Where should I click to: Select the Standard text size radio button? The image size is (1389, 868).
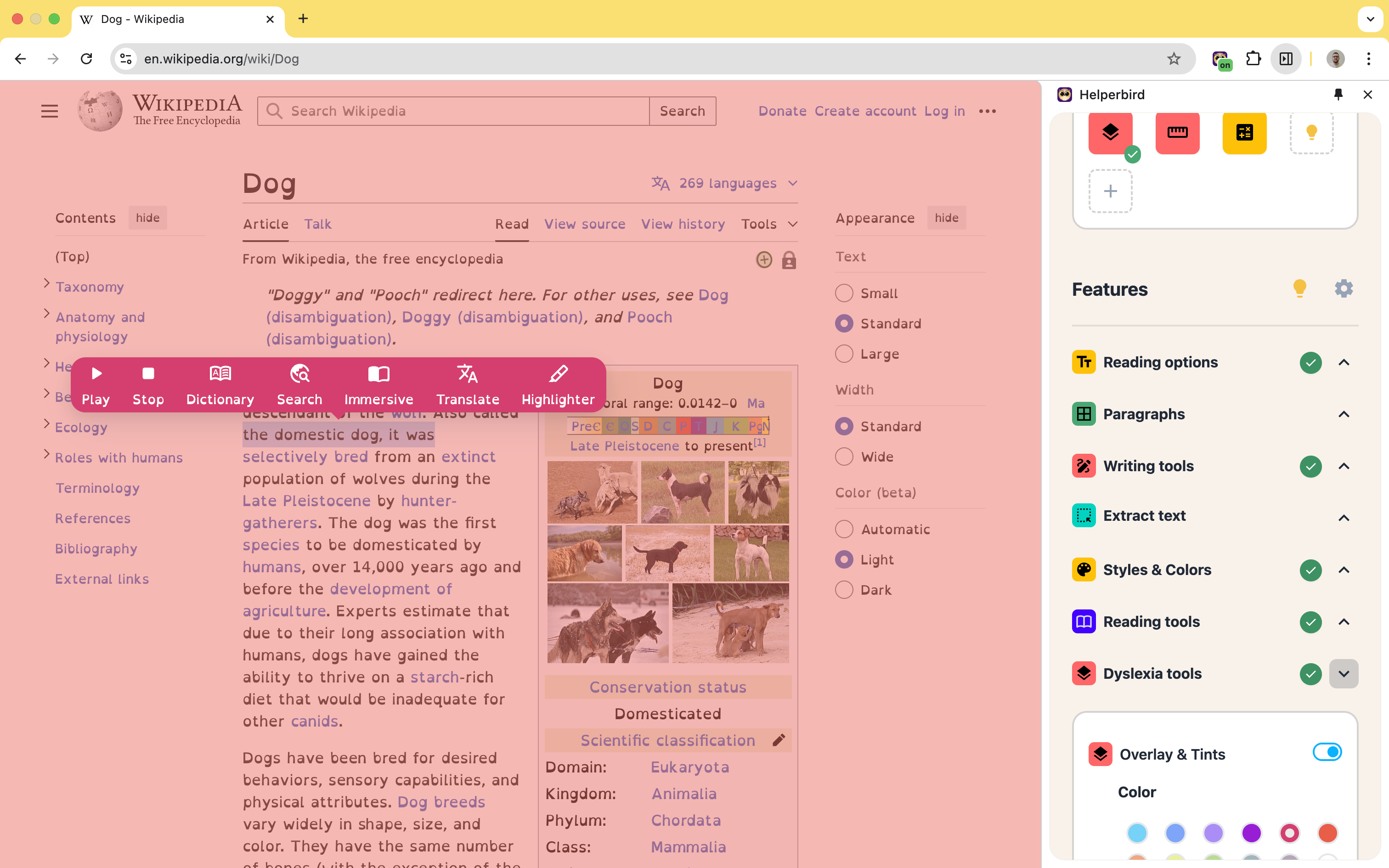844,323
